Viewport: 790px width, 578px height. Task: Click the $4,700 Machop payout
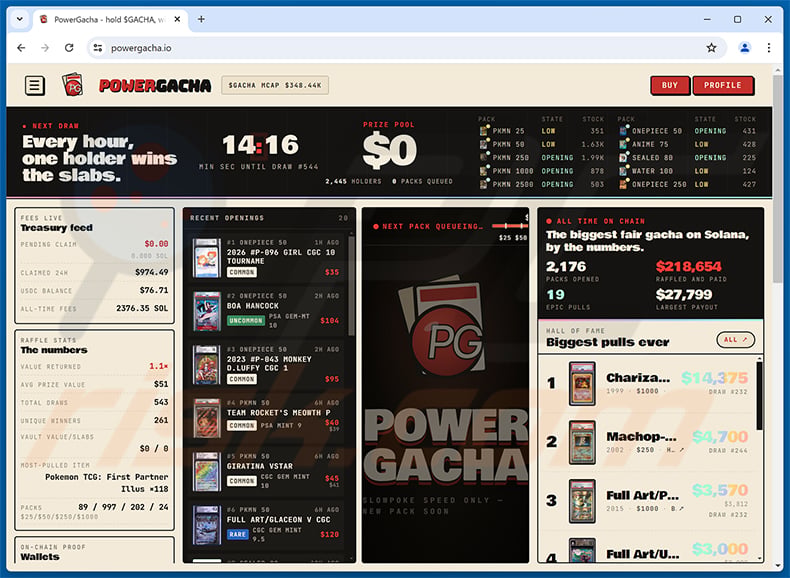point(720,437)
